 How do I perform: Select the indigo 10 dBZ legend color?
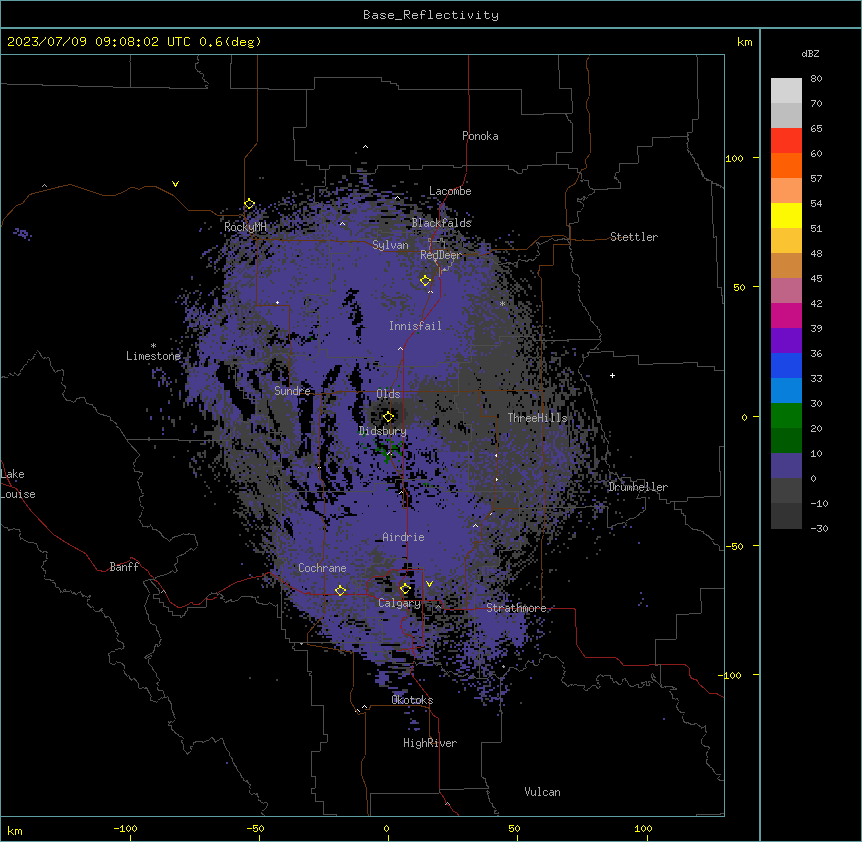point(786,466)
